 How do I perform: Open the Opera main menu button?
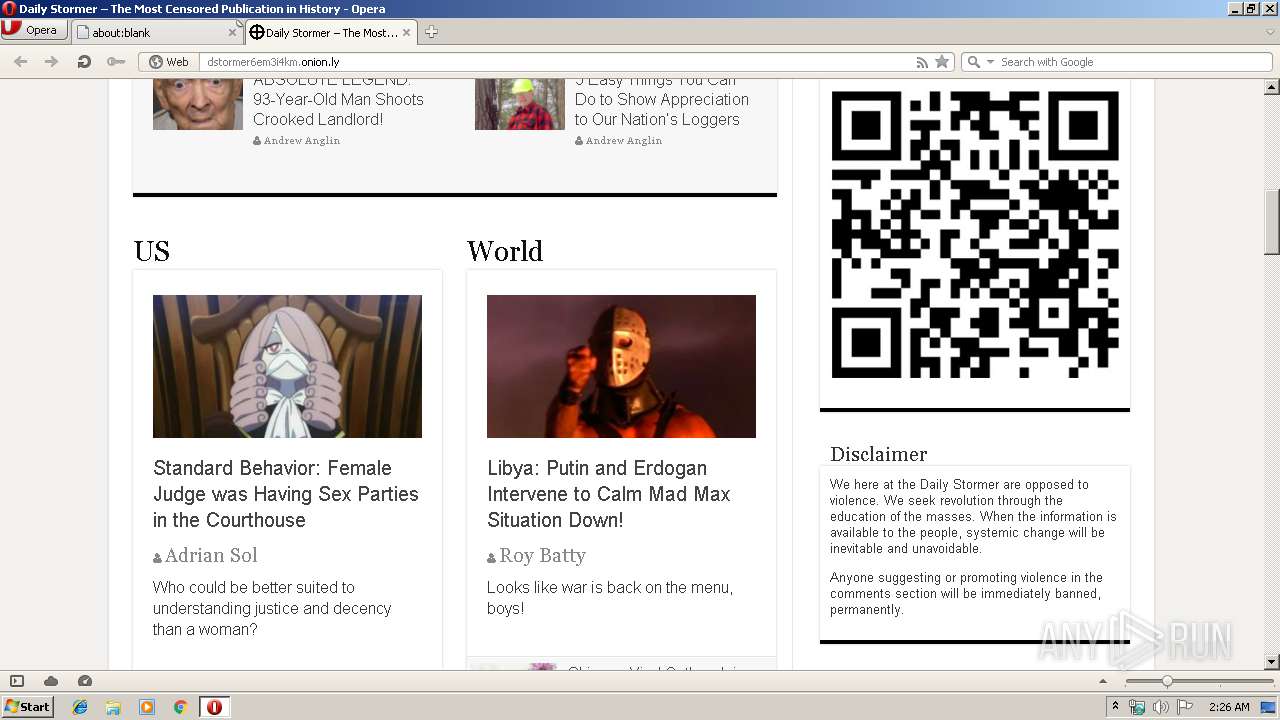coord(34,30)
